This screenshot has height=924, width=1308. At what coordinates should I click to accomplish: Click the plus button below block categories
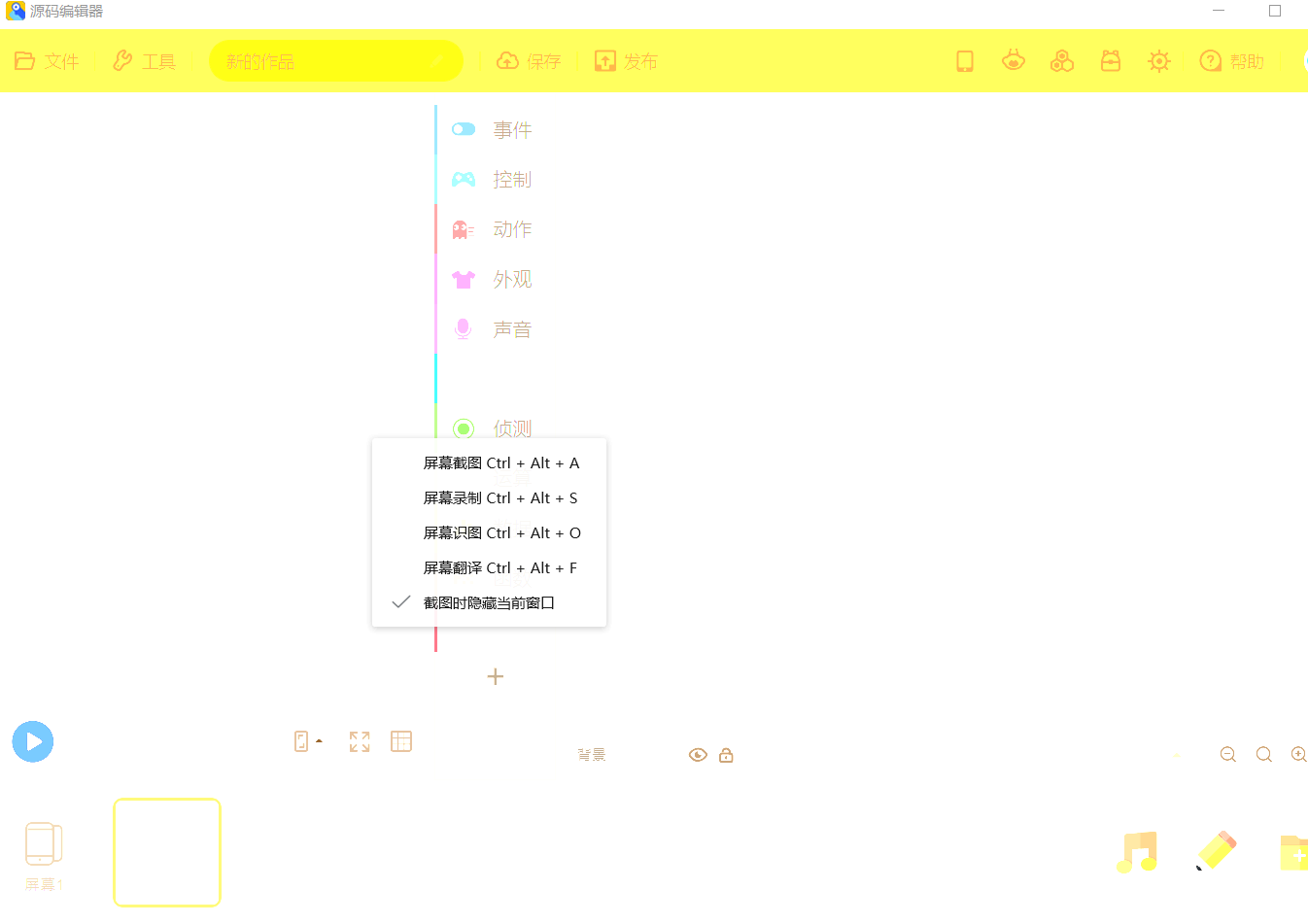tap(496, 676)
